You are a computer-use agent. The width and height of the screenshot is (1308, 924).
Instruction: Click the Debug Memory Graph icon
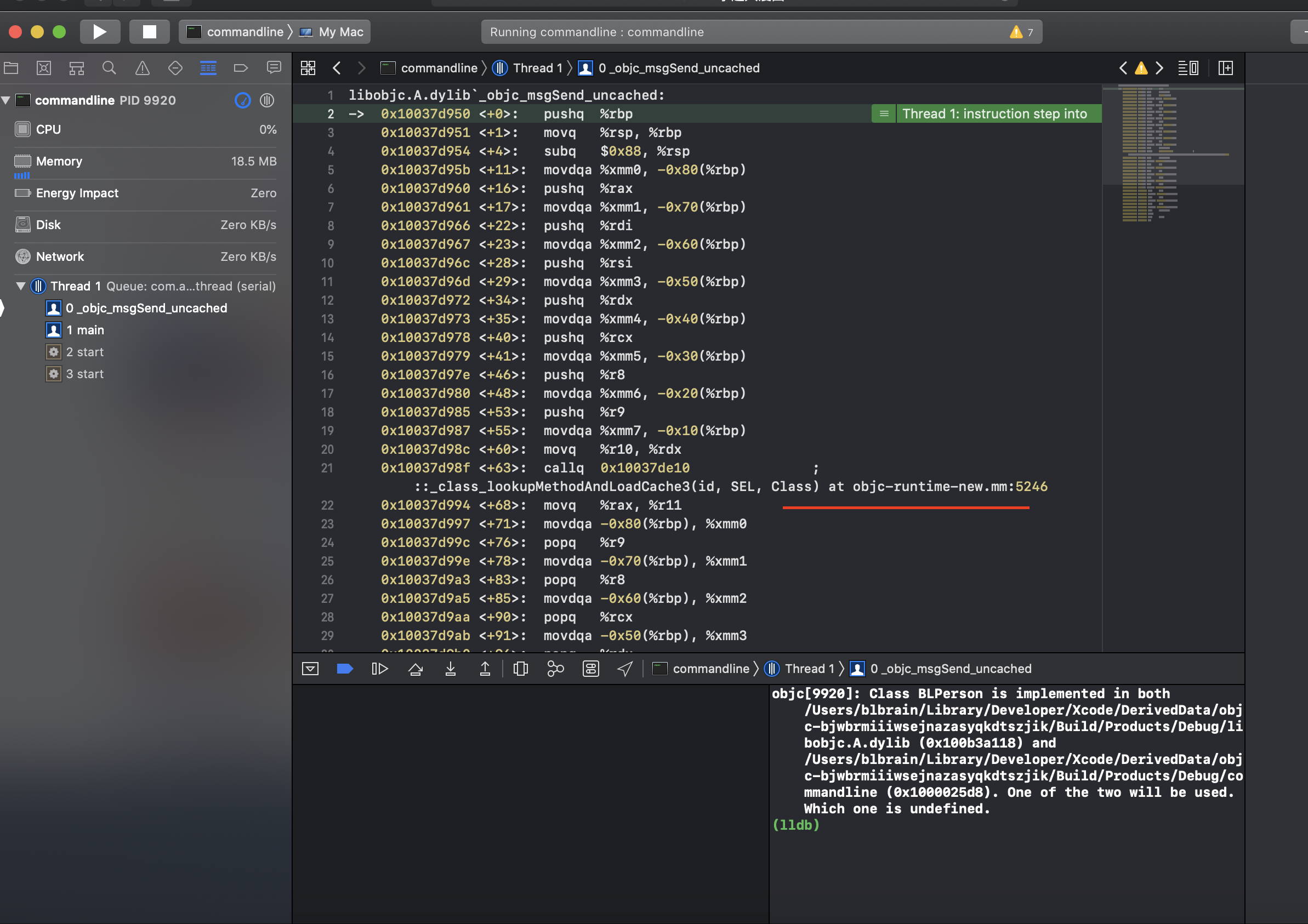[555, 669]
